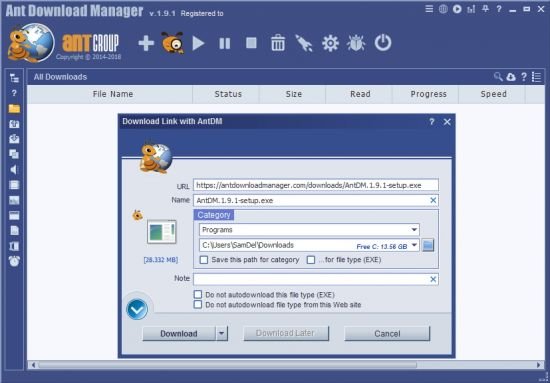Click the dialog's question mark help button

click(x=432, y=122)
